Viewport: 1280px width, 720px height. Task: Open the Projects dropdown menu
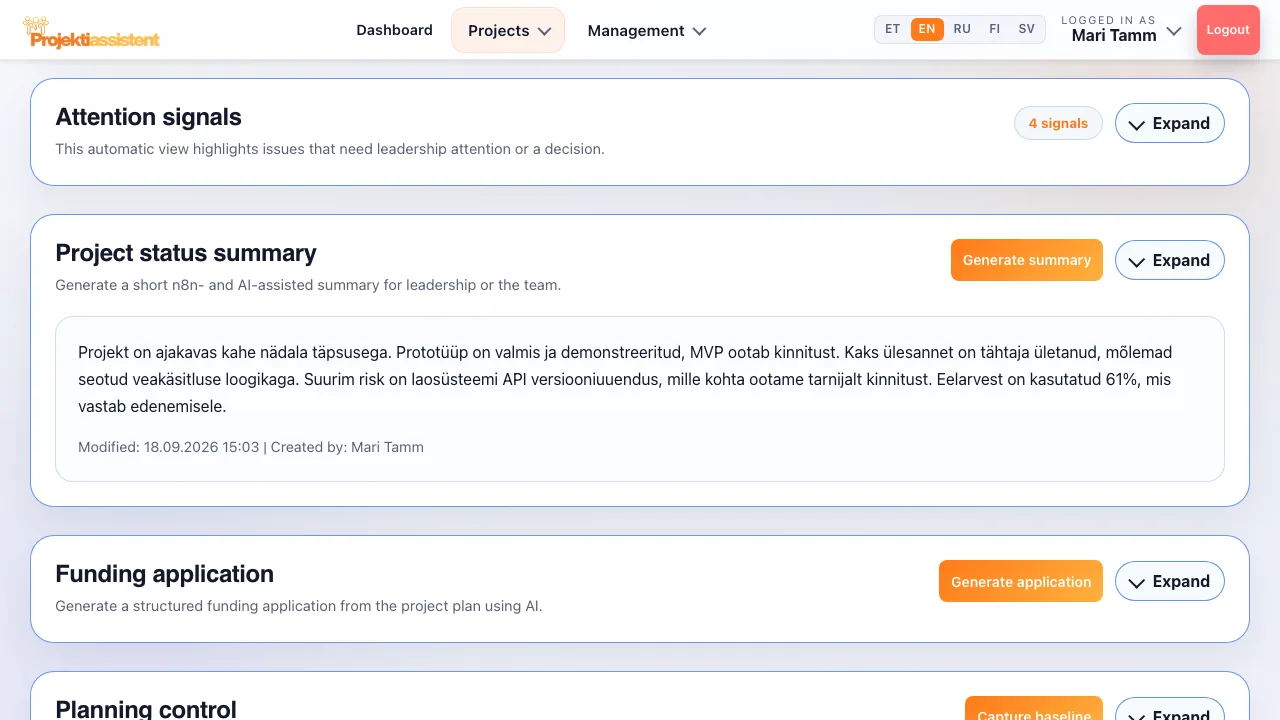[508, 30]
